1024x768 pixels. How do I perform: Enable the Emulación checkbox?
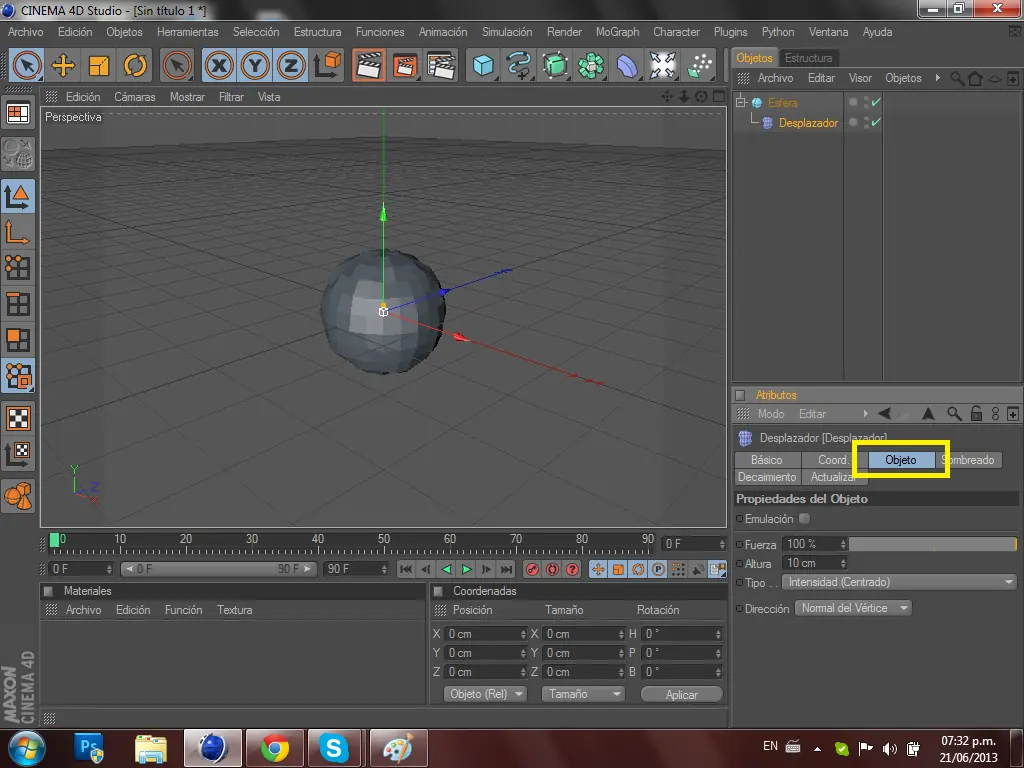point(805,519)
